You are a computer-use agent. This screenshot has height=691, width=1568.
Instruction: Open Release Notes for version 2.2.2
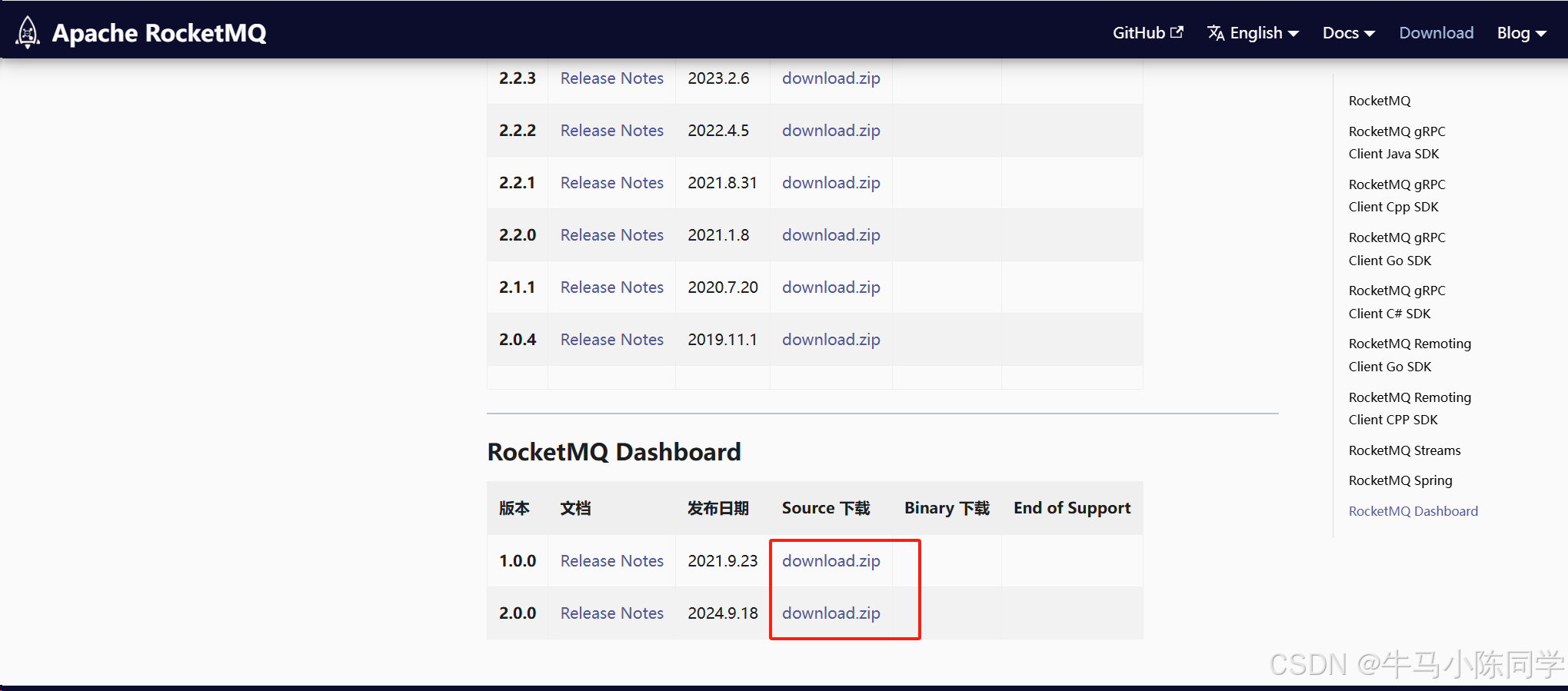click(x=611, y=131)
